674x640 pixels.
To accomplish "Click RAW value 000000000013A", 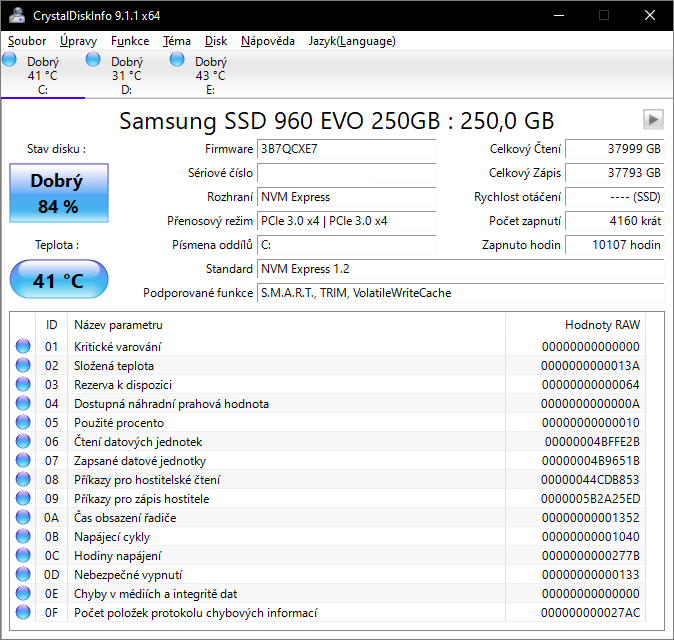I will tap(590, 366).
